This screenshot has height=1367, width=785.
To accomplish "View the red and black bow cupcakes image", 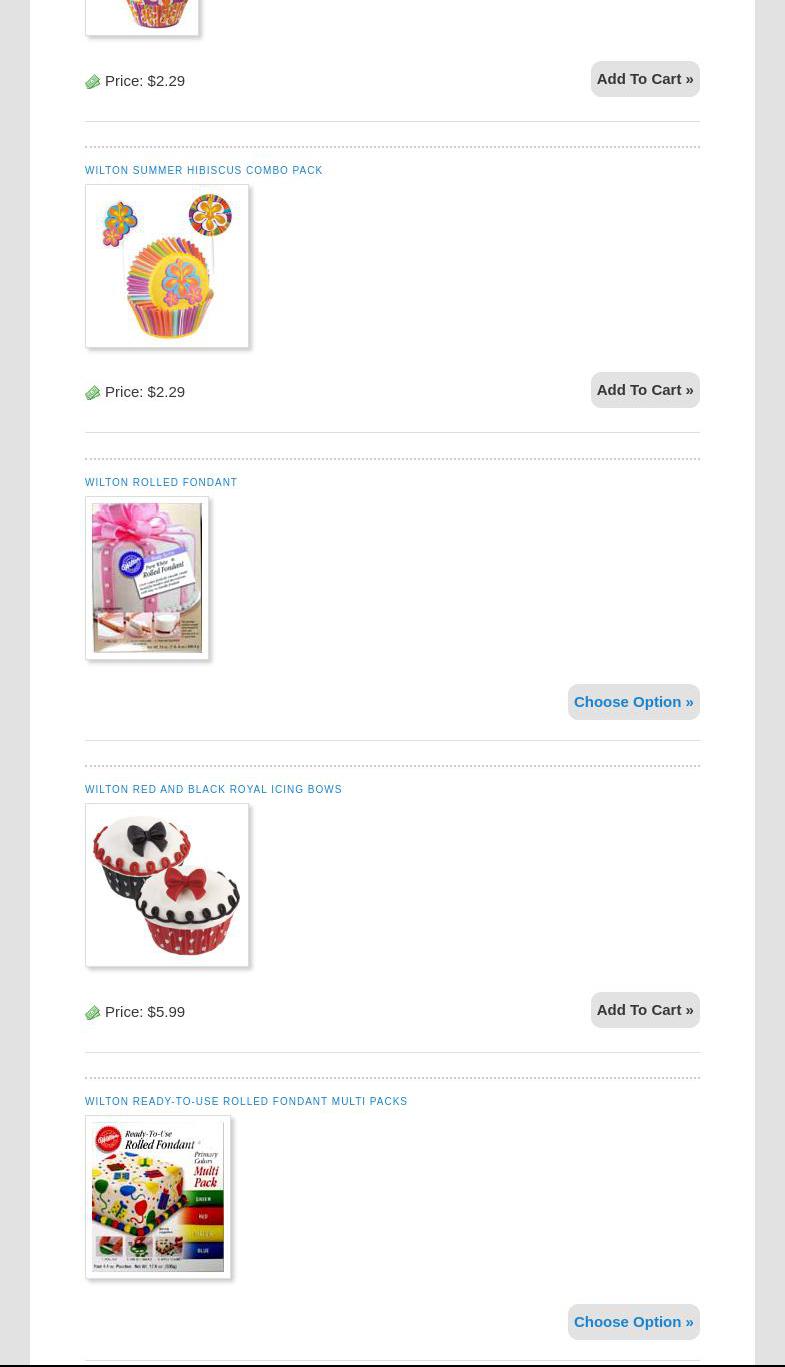I will click(x=167, y=885).
